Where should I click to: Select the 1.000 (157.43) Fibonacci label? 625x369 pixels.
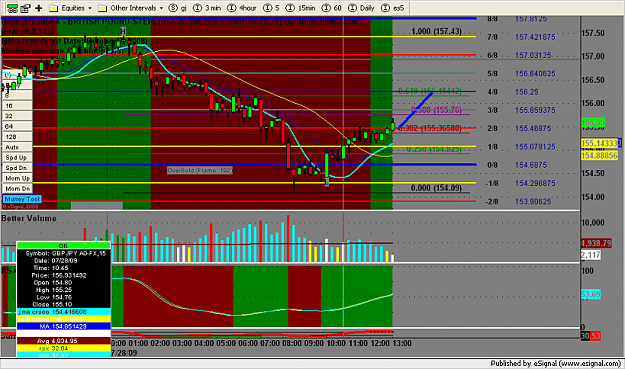pyautogui.click(x=436, y=31)
